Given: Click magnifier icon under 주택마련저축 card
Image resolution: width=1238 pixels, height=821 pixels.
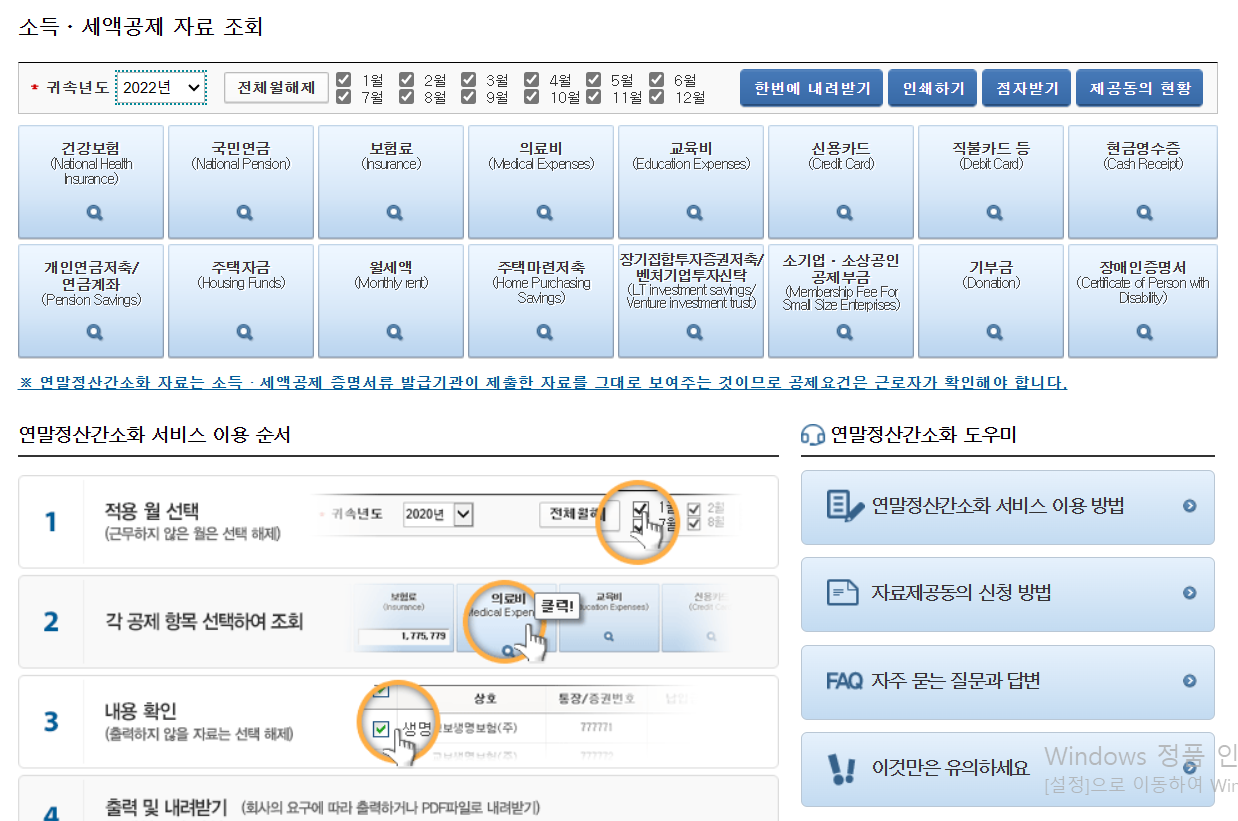Looking at the screenshot, I should [x=544, y=333].
